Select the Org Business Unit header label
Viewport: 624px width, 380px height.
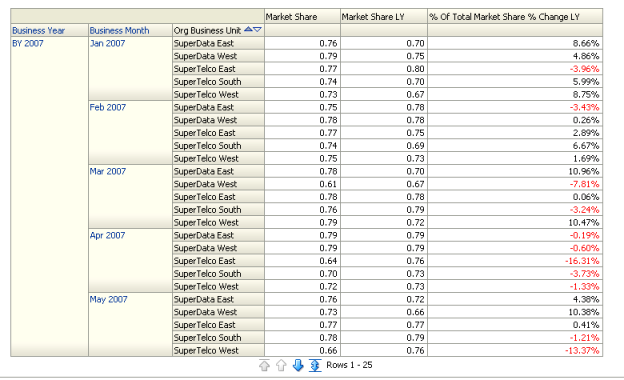coord(207,31)
